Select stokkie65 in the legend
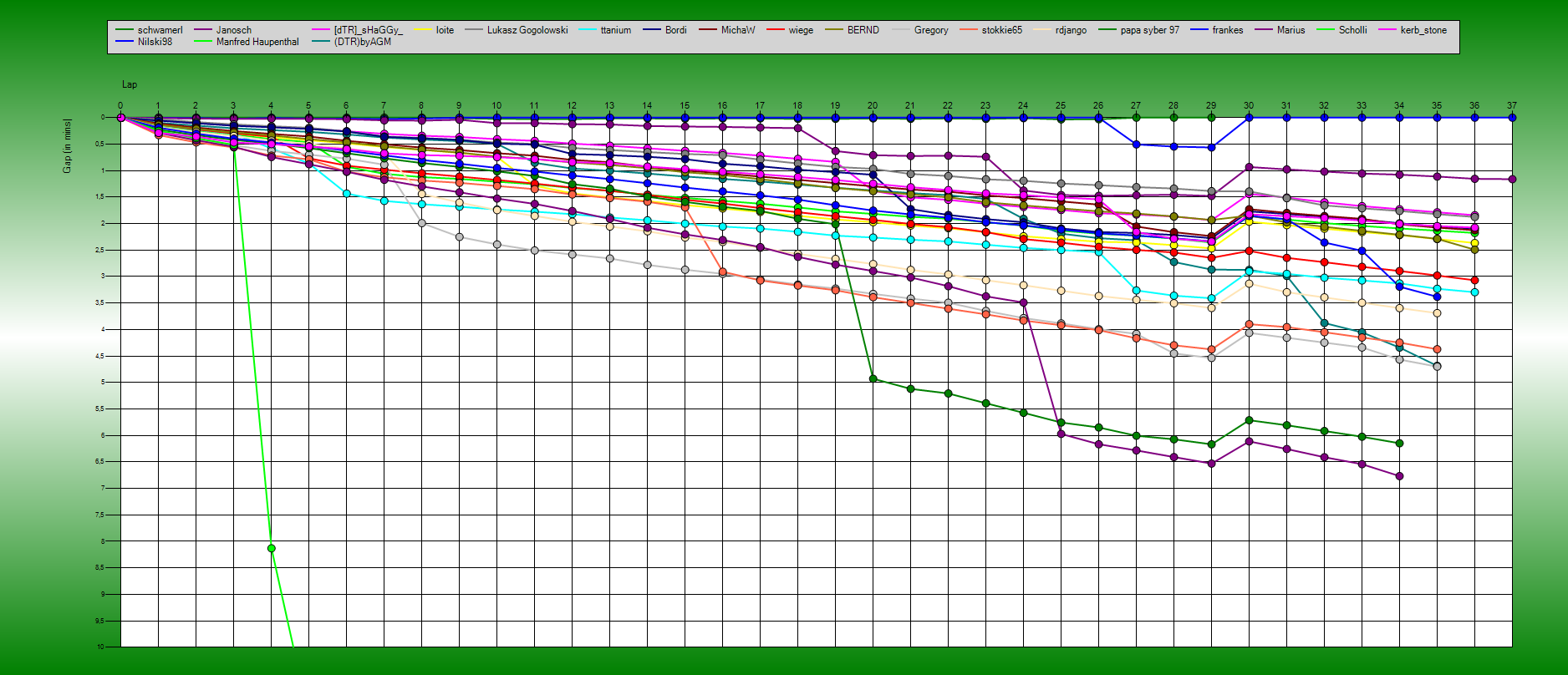The image size is (1568, 675). tap(990, 30)
